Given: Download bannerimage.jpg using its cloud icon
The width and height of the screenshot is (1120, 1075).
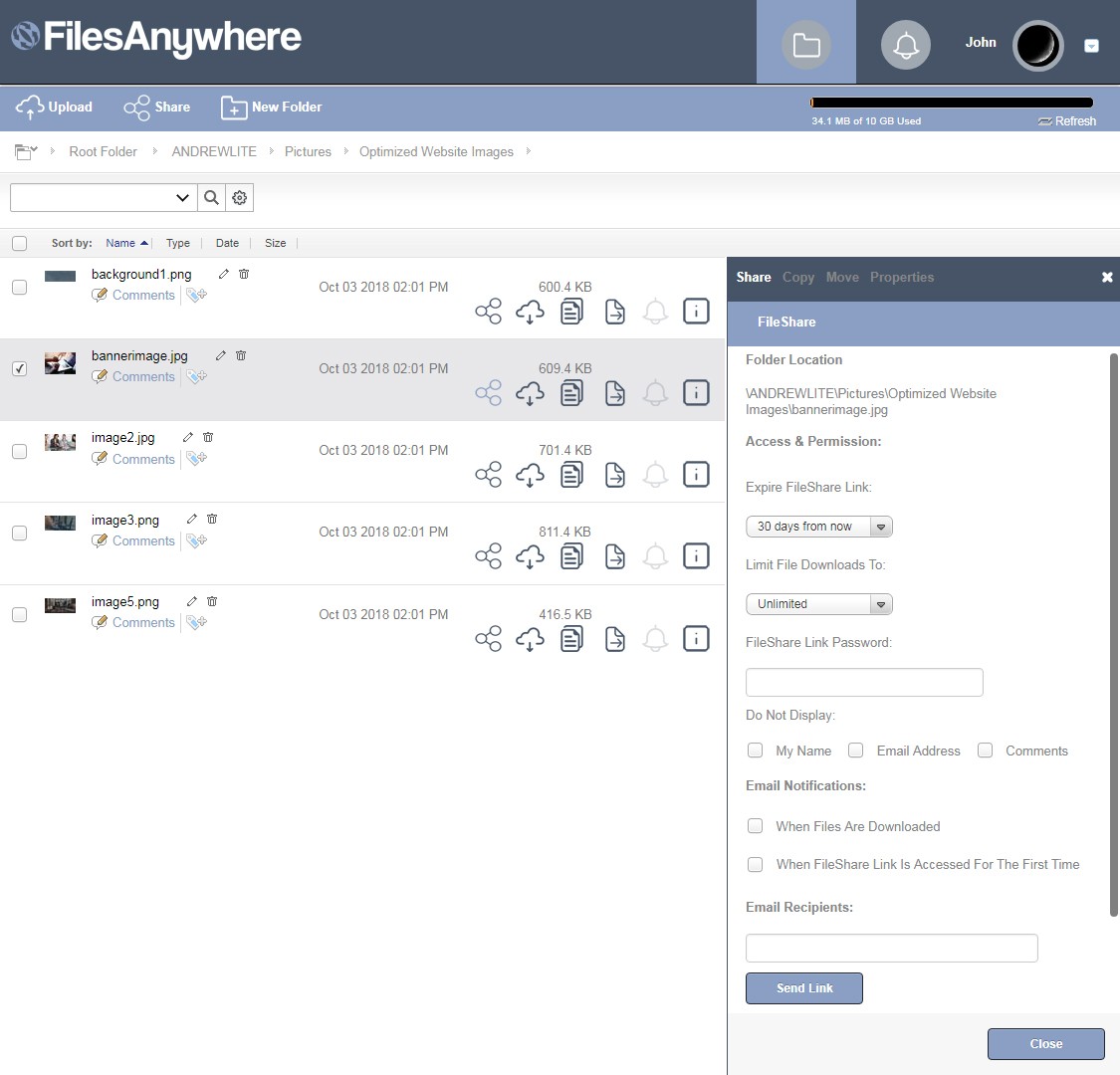Looking at the screenshot, I should (x=530, y=392).
